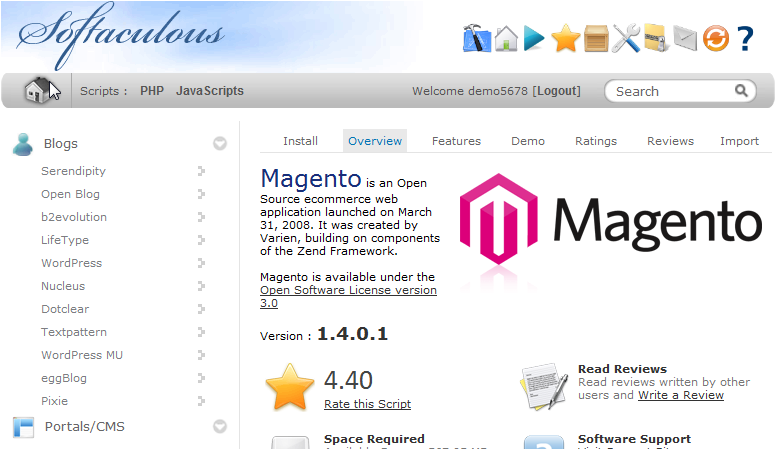Select eggBlog from the Blogs list
The height and width of the screenshot is (450, 776).
[64, 378]
